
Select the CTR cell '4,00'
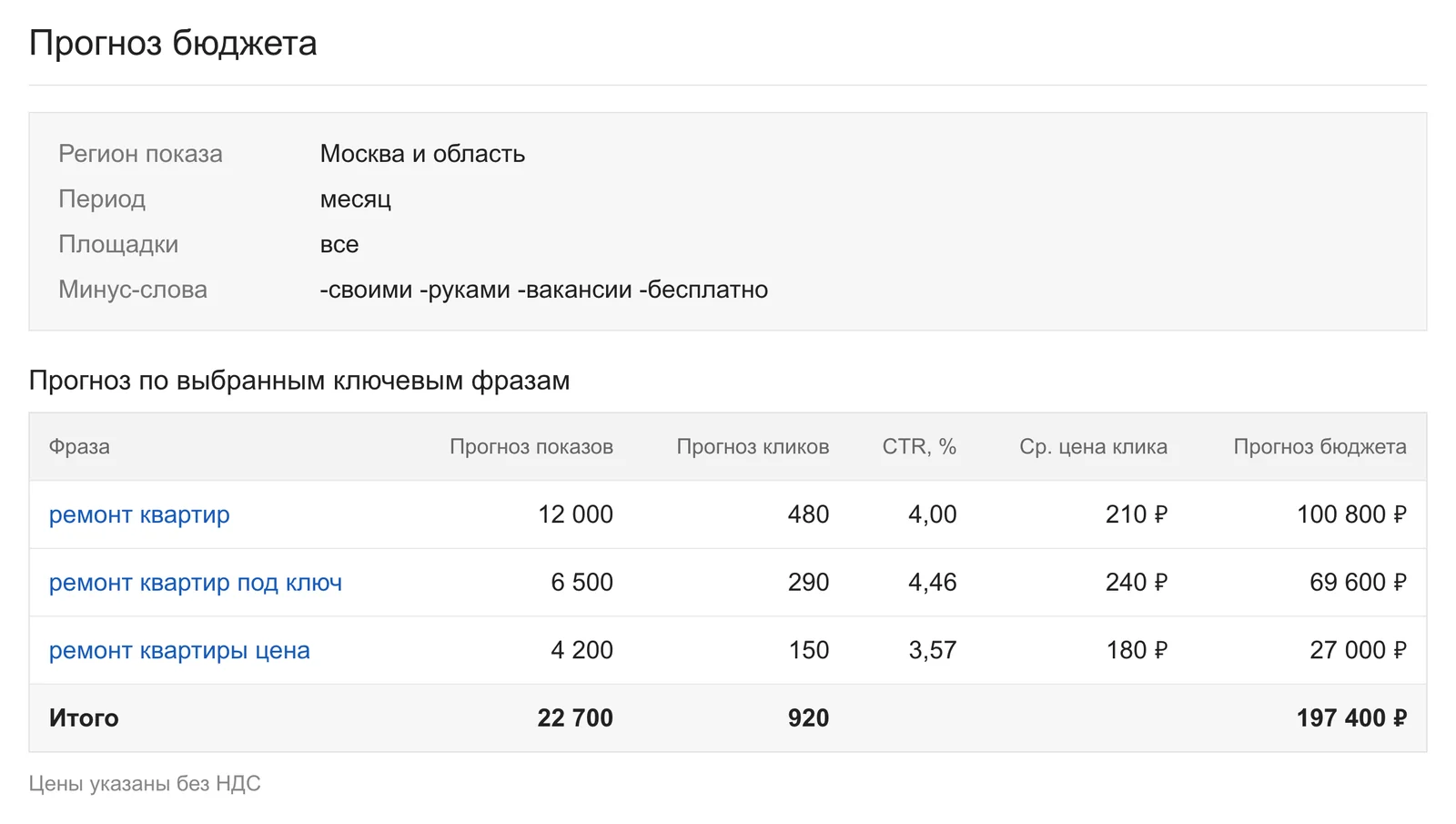[932, 514]
